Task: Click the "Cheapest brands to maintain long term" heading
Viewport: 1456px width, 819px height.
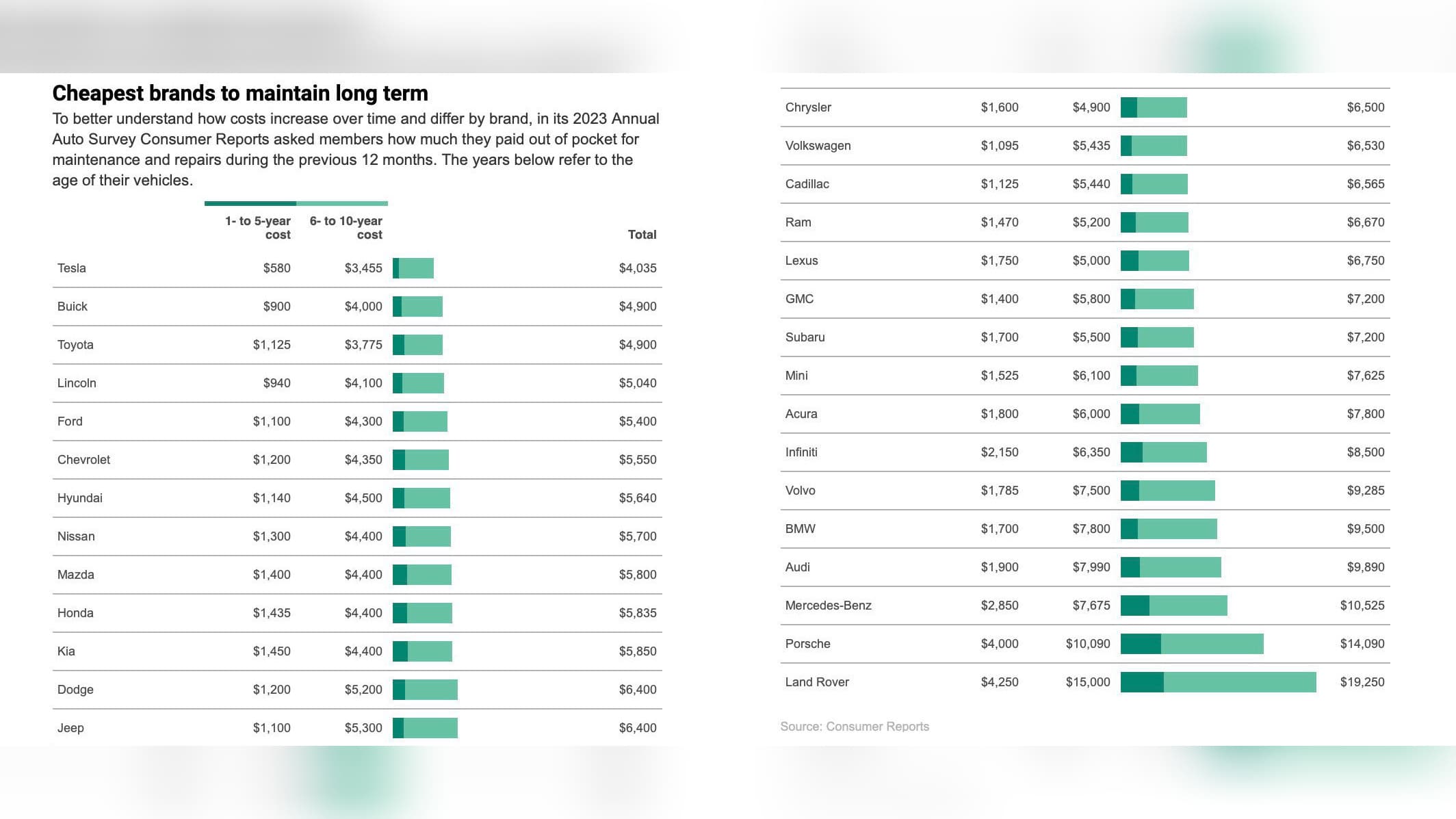Action: pyautogui.click(x=240, y=93)
